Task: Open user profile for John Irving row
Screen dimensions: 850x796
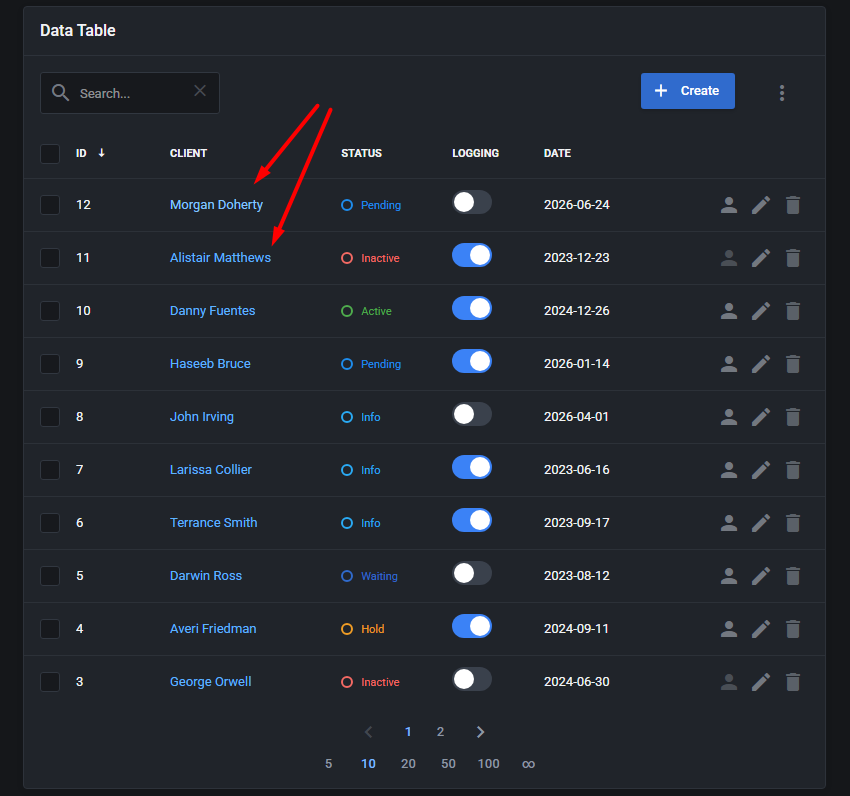Action: (729, 417)
